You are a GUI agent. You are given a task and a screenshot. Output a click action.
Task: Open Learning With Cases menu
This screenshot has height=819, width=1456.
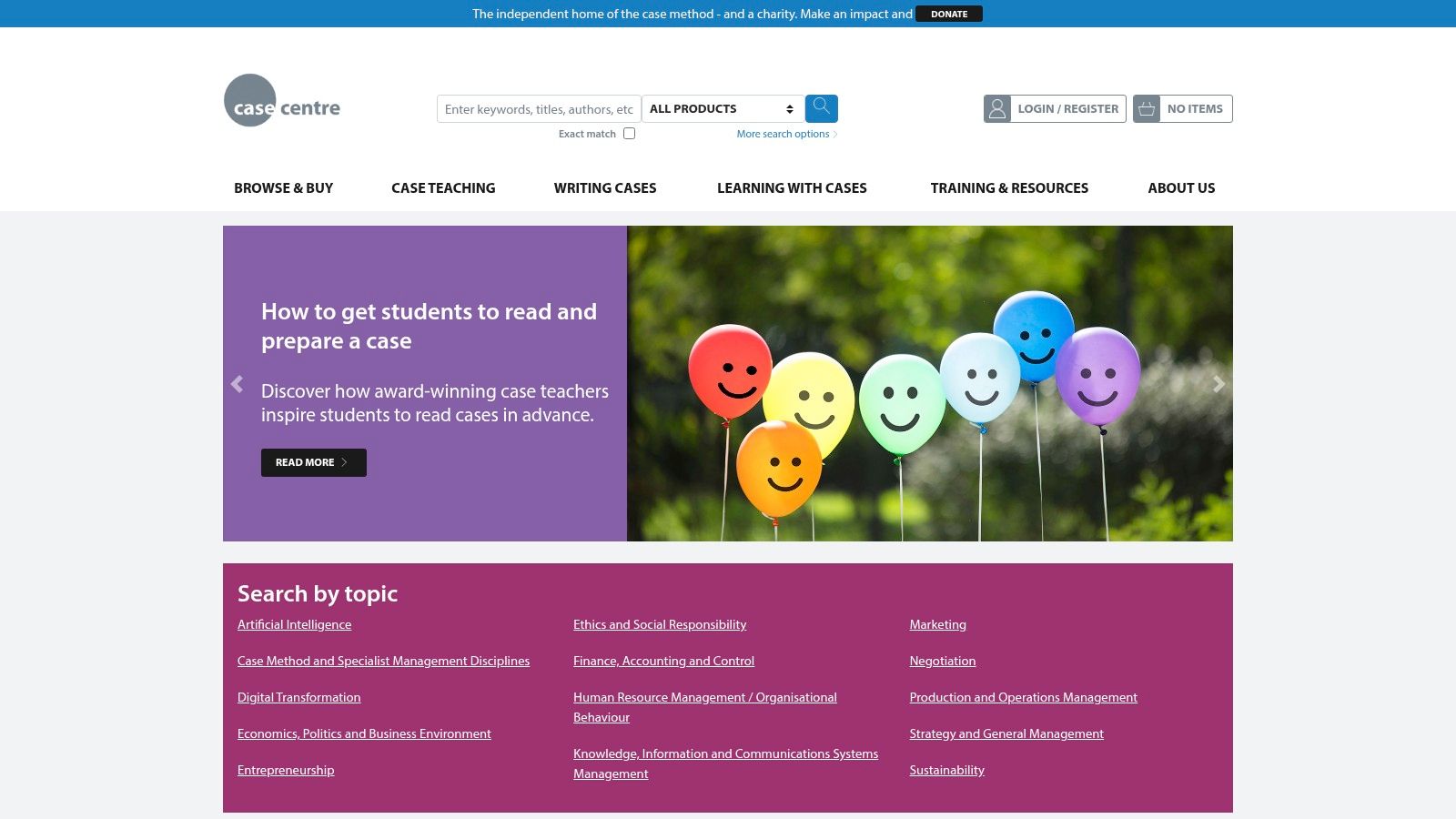click(x=792, y=187)
